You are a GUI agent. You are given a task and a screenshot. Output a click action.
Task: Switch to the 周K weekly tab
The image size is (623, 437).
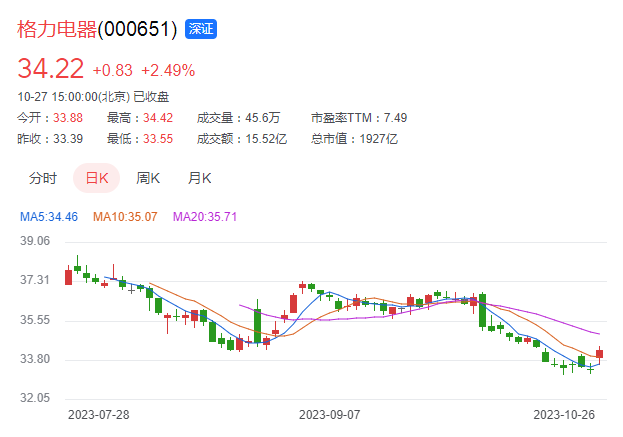point(148,178)
